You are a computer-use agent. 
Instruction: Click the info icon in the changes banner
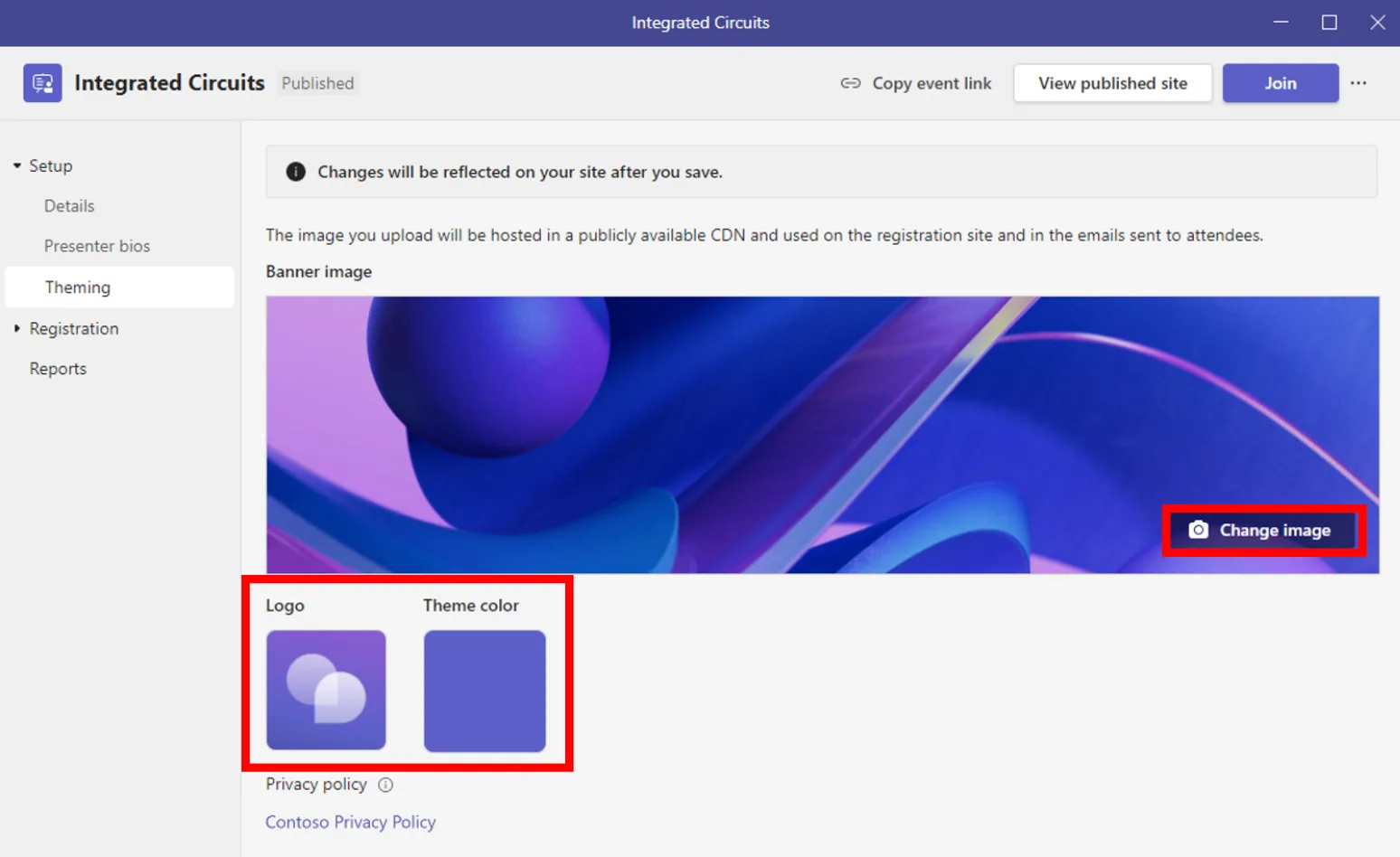tap(296, 172)
